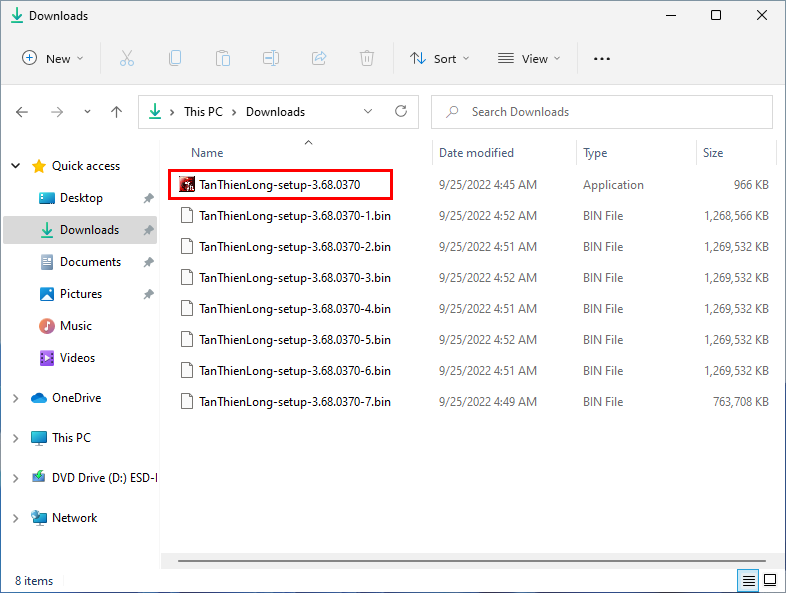Open Documents in Quick access
Image resolution: width=786 pixels, height=593 pixels.
tap(90, 262)
